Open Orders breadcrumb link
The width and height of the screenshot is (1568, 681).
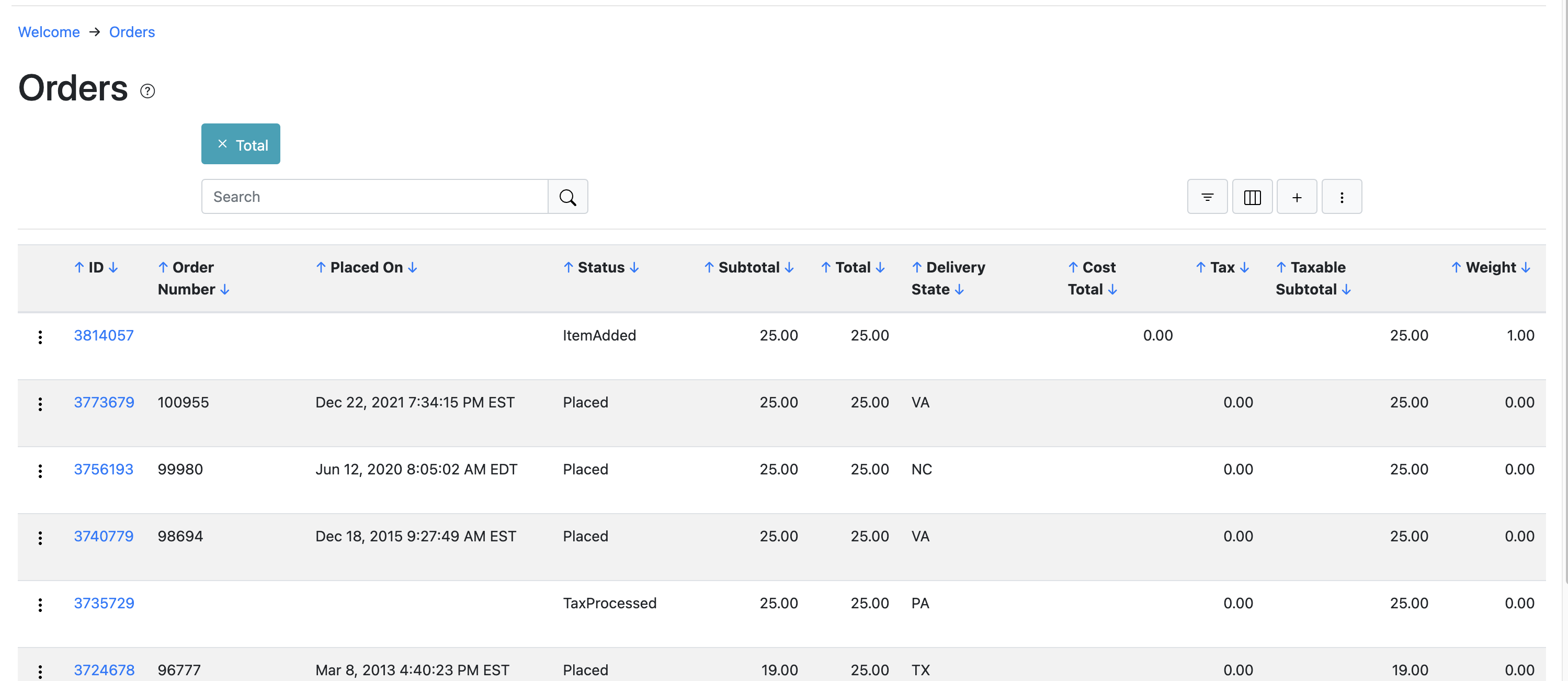132,32
